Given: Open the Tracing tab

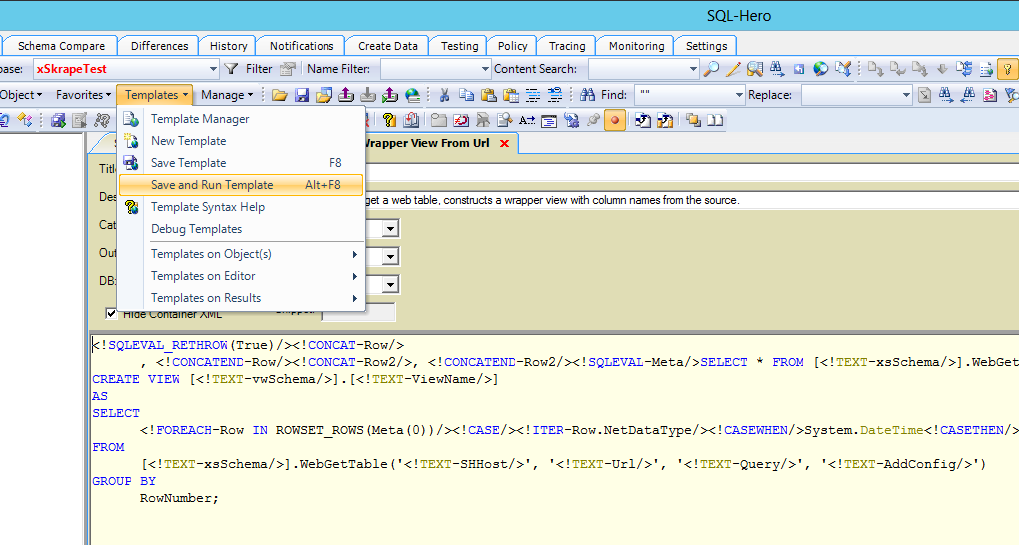Looking at the screenshot, I should click(567, 46).
